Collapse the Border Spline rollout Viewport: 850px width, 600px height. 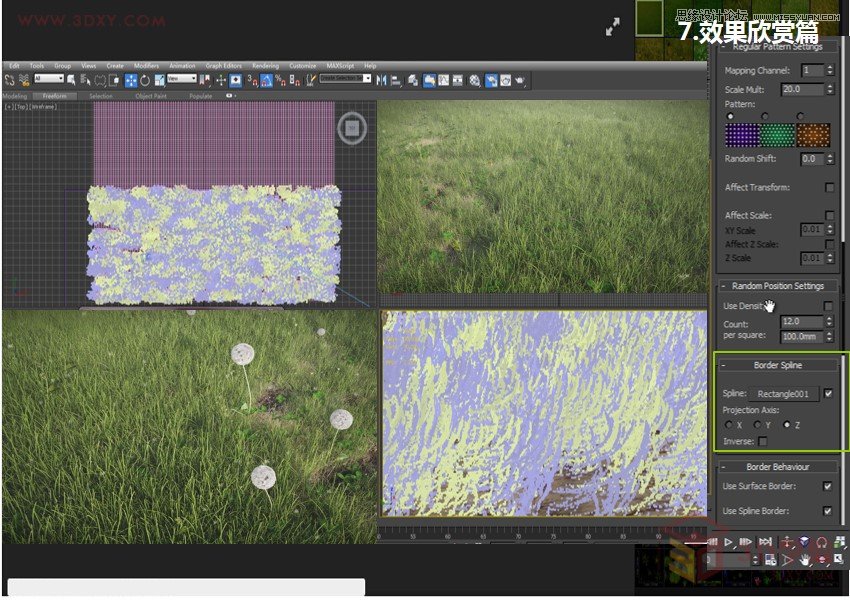tap(724, 365)
